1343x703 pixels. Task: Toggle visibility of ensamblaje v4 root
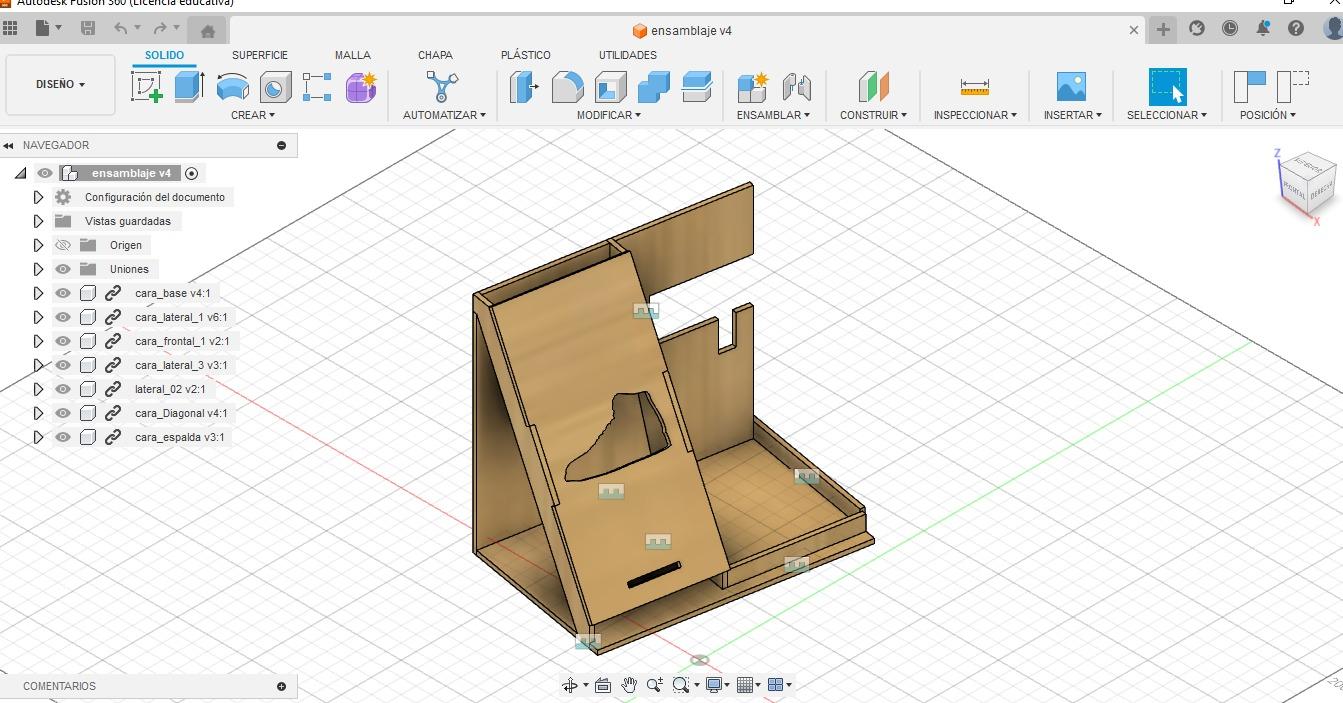(x=45, y=173)
